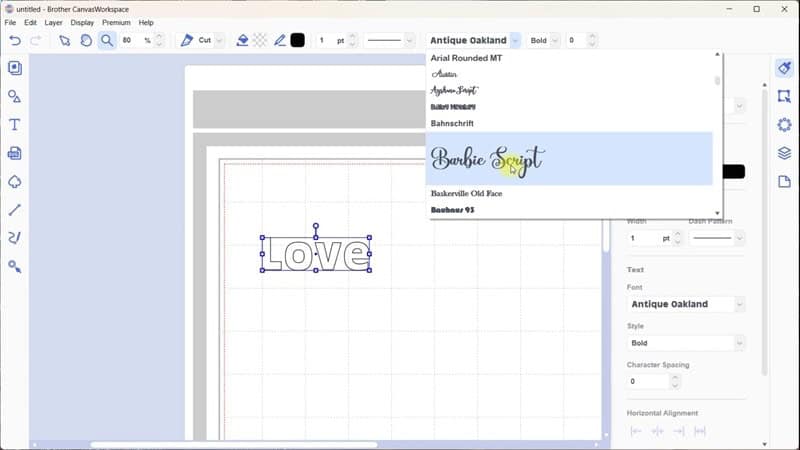Click the black color swatch in toolbar
The height and width of the screenshot is (450, 800).
[297, 40]
